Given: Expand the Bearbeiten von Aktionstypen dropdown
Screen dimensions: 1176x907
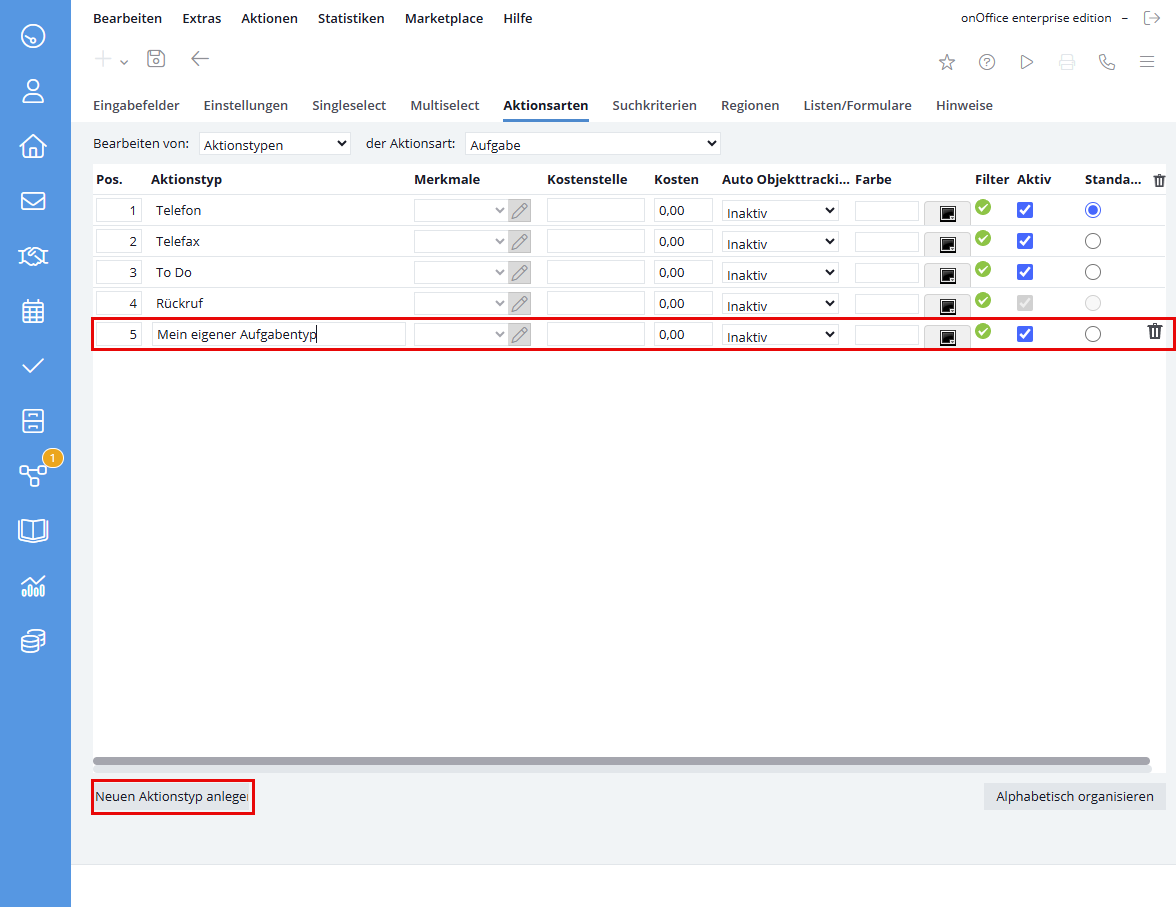Looking at the screenshot, I should pos(274,144).
